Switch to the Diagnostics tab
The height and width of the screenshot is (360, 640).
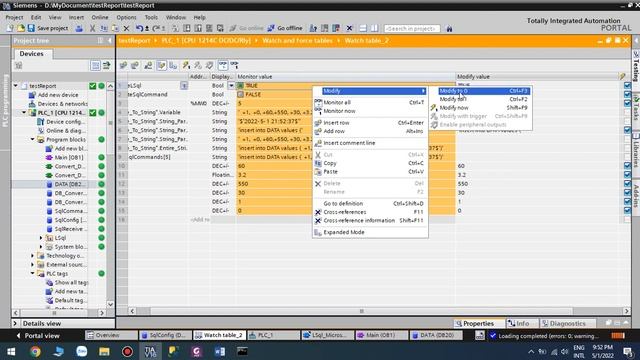[x=567, y=323]
